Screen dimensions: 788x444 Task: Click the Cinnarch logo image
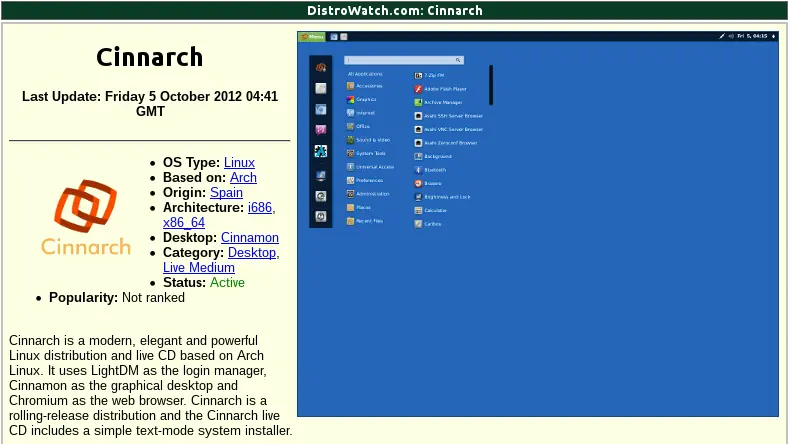click(x=86, y=217)
